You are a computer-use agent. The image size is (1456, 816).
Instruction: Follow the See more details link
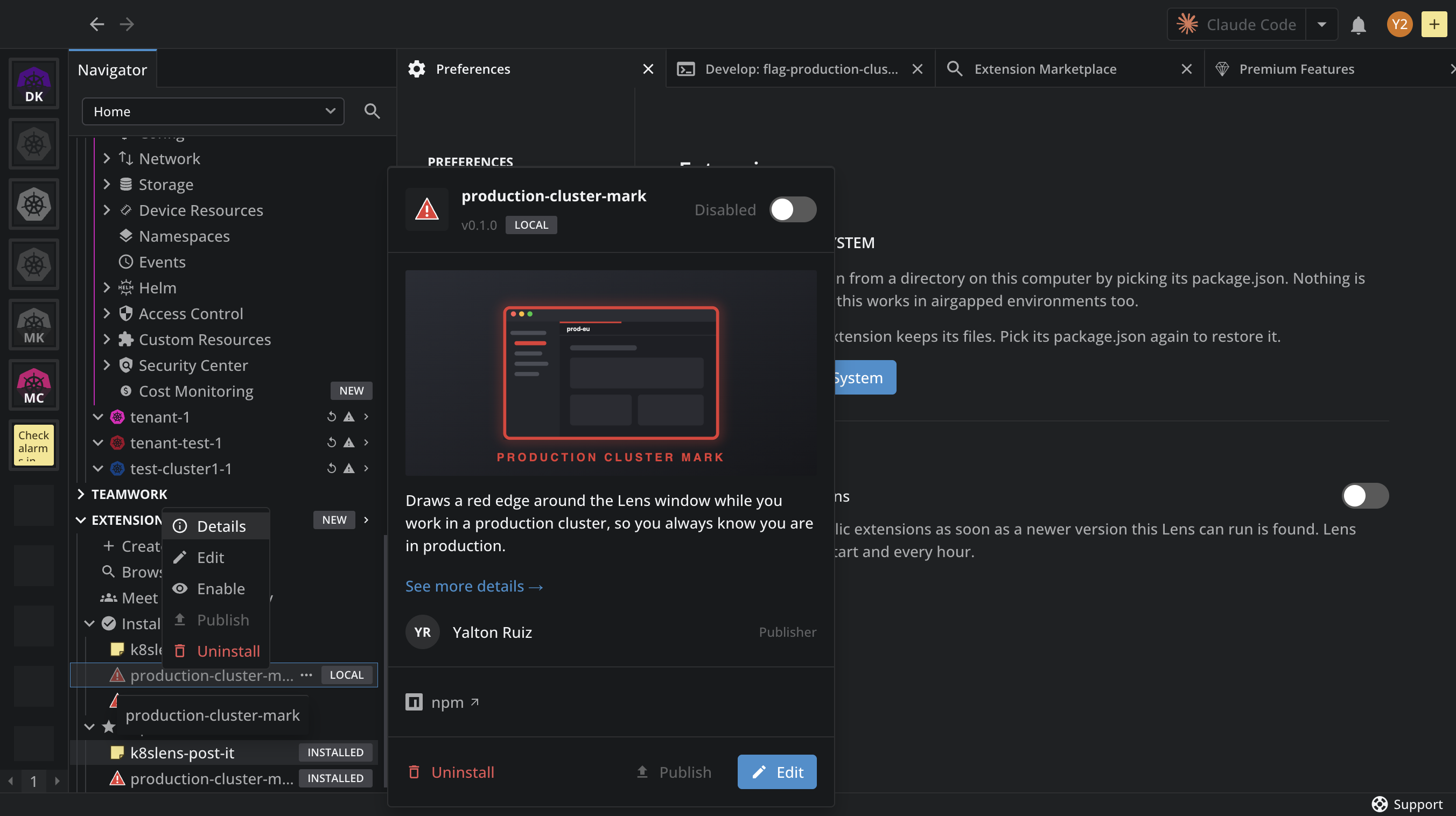point(474,586)
